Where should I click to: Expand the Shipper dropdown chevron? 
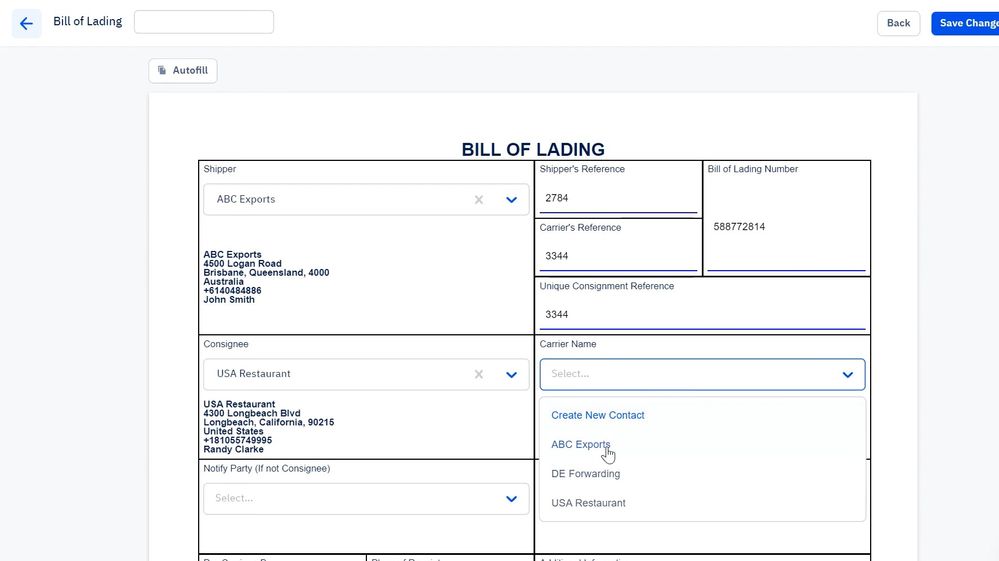coord(511,199)
